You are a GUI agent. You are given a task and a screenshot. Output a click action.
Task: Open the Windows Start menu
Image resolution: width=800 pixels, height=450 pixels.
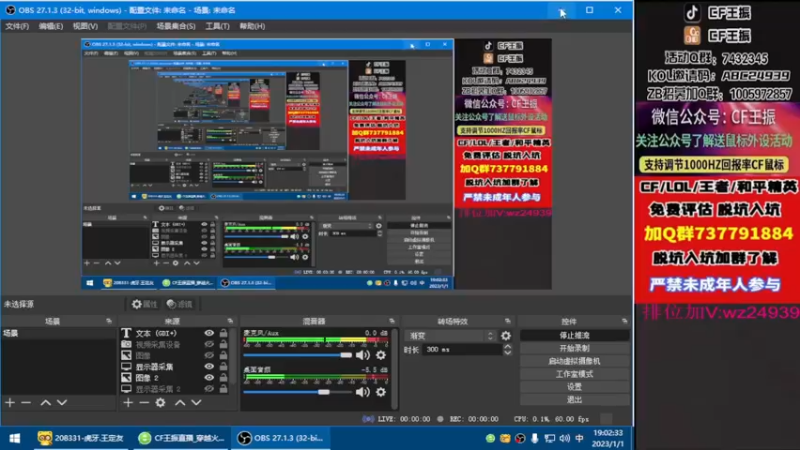click(15, 438)
